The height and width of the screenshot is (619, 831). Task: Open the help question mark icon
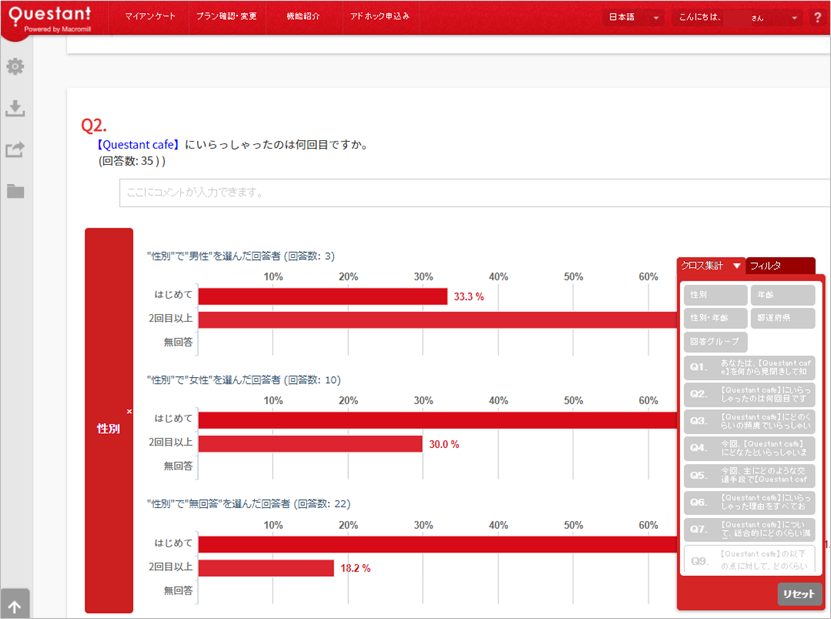point(817,17)
